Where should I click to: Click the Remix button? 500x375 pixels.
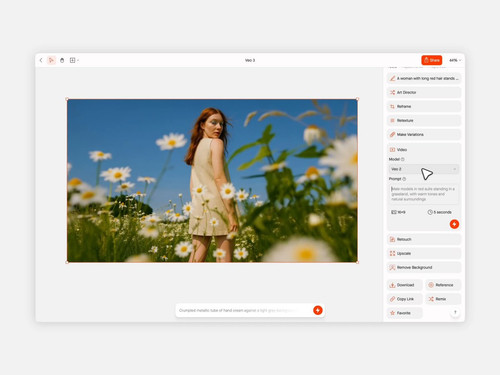[x=443, y=299]
